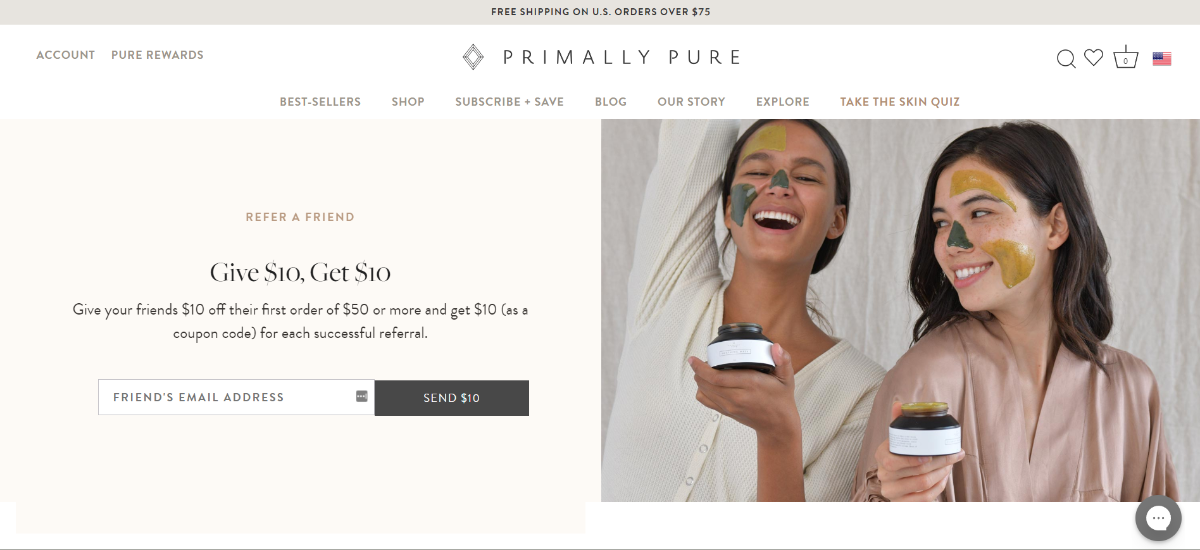This screenshot has width=1200, height=550.
Task: Click the free shipping announcement banner
Action: (600, 12)
